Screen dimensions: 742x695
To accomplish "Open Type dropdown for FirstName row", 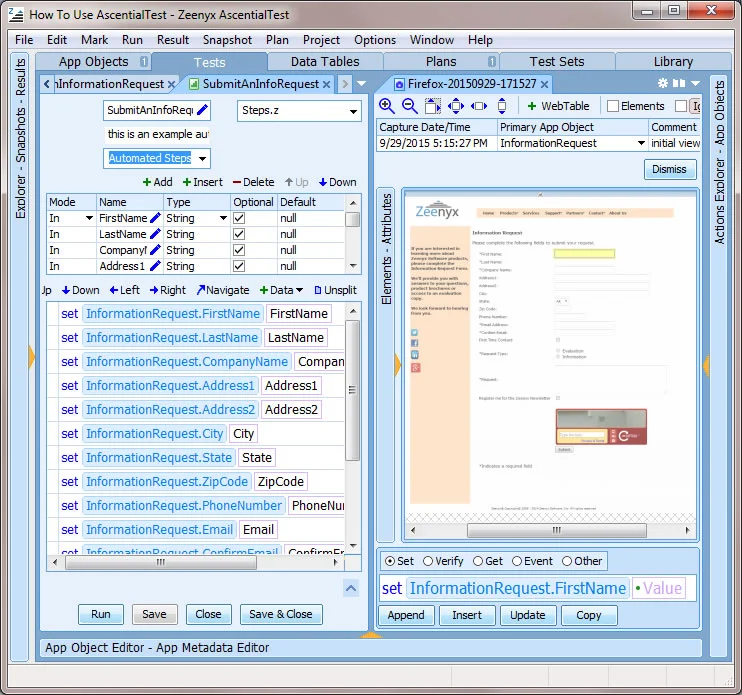I will click(223, 218).
